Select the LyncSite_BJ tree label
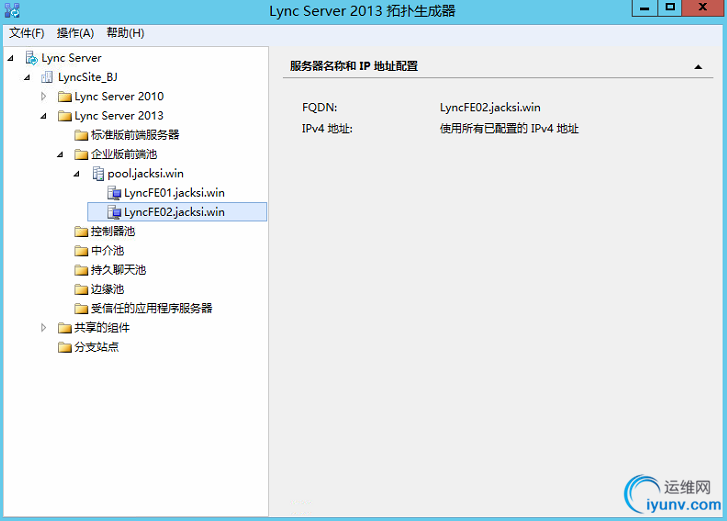This screenshot has width=727, height=521. (88, 77)
